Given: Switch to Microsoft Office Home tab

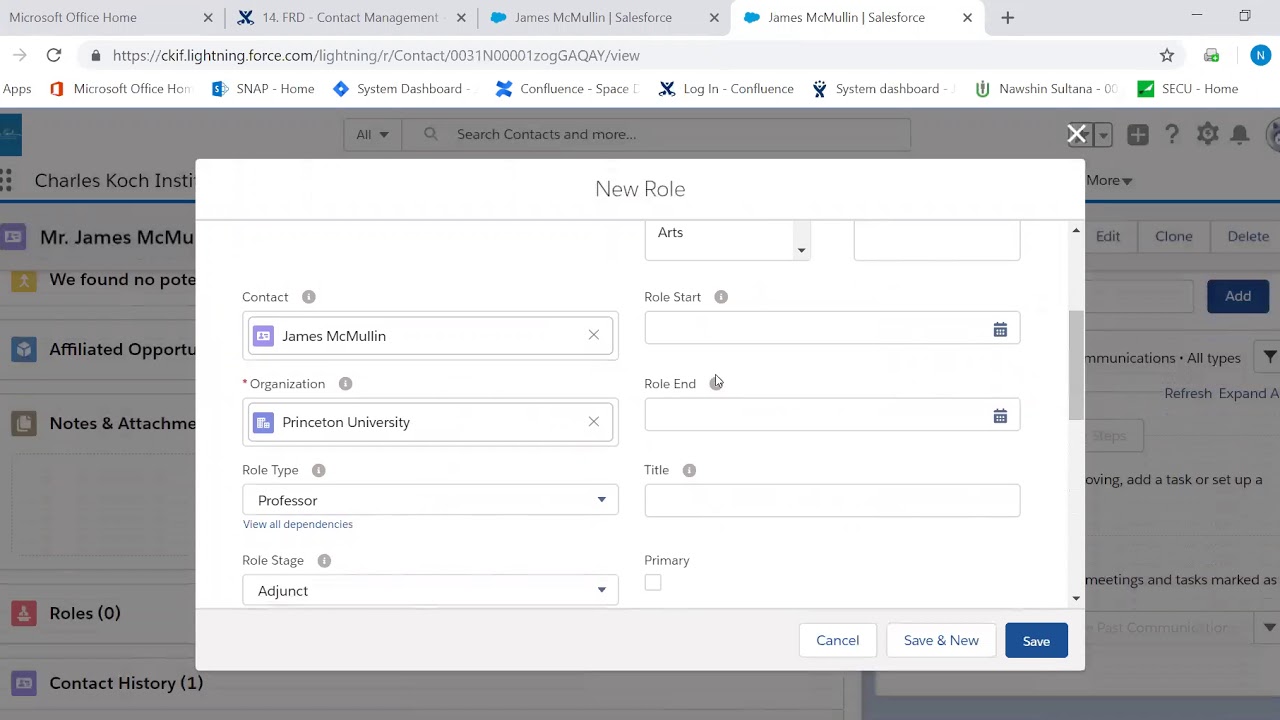Looking at the screenshot, I should 110,17.
